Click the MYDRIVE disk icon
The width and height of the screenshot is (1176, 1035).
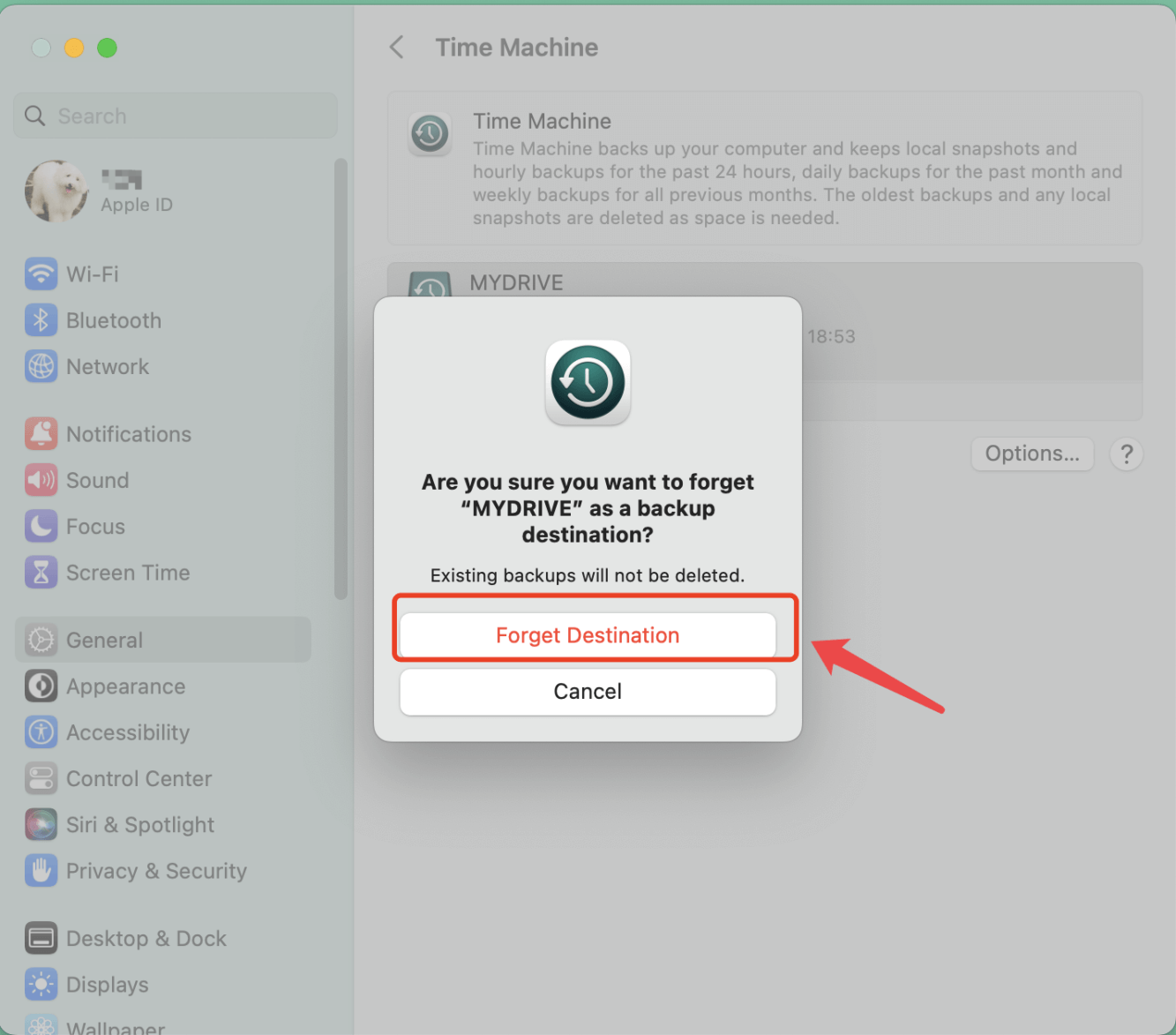coord(431,284)
